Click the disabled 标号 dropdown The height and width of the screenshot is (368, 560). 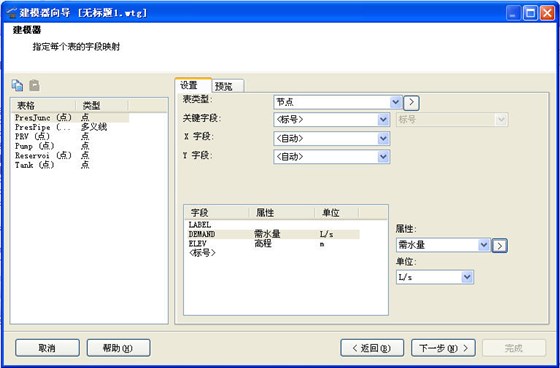(452, 120)
